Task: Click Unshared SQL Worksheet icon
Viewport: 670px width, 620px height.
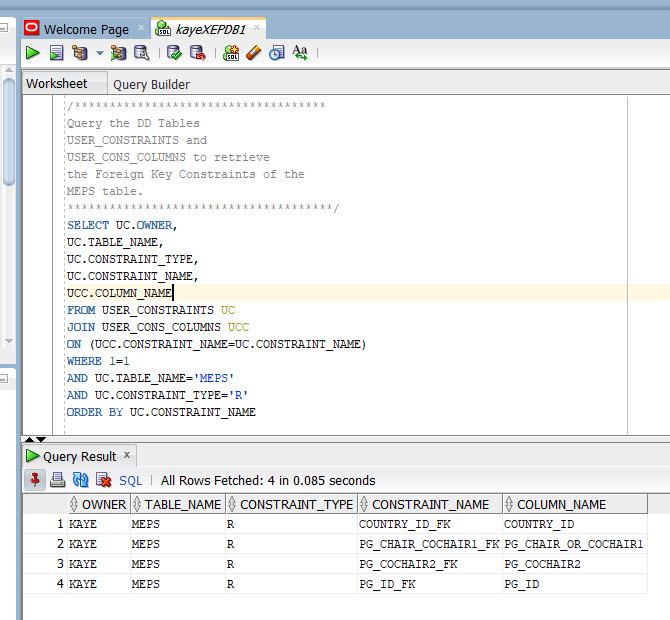Action: click(231, 53)
